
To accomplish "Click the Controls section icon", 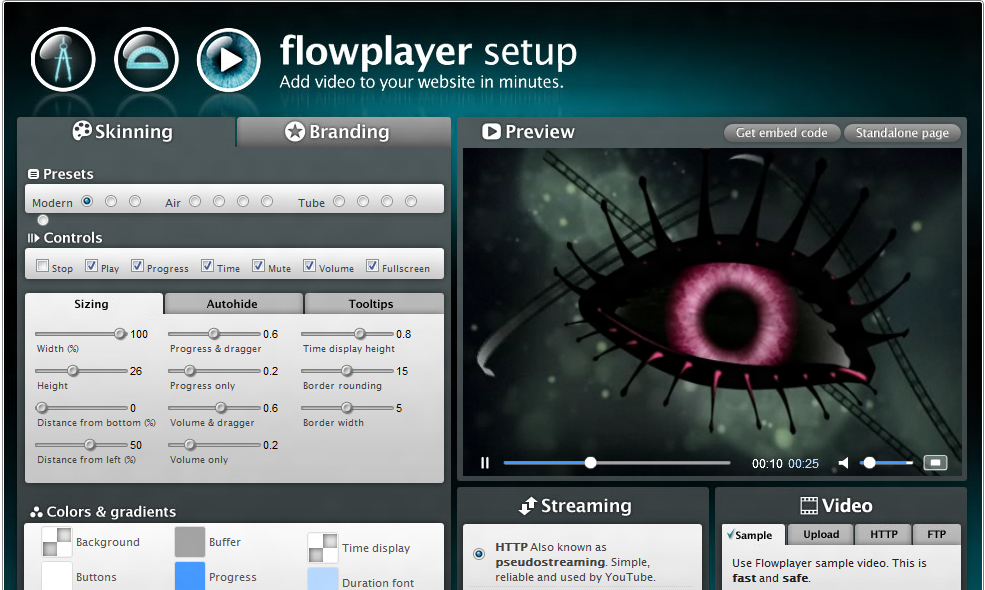I will pos(33,238).
